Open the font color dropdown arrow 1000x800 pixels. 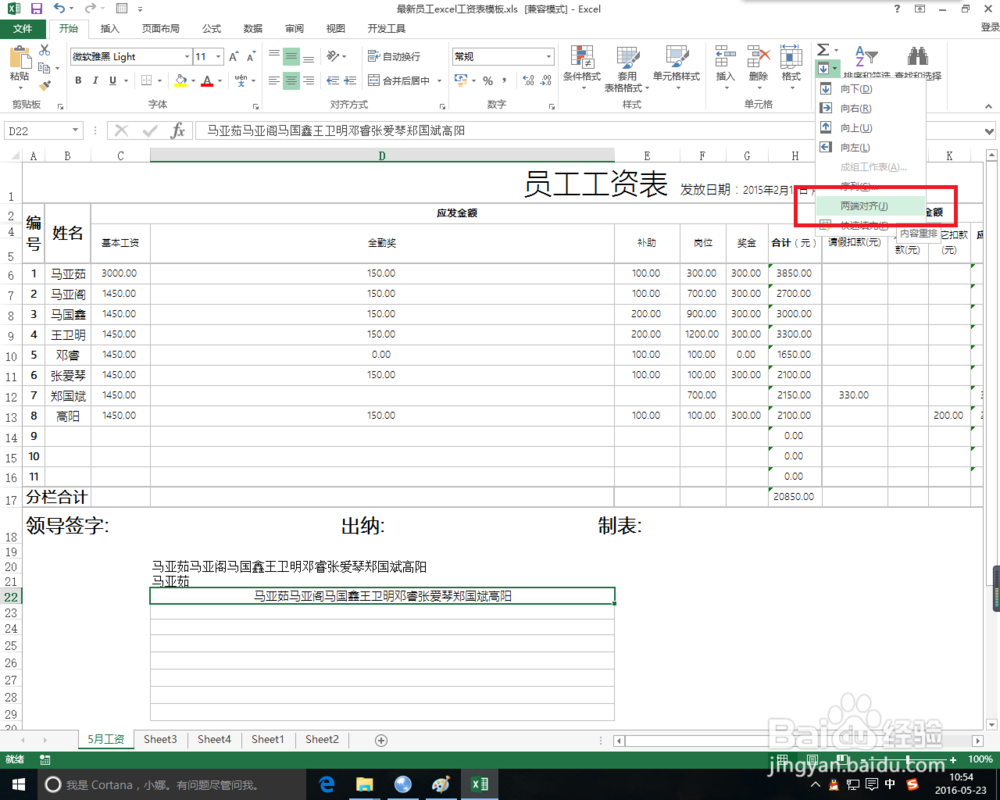click(x=220, y=80)
